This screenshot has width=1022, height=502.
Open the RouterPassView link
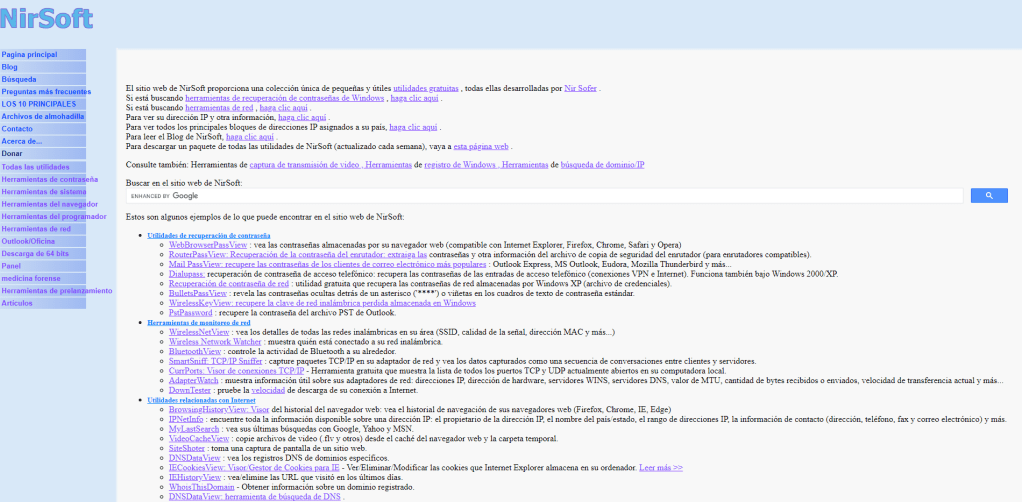pos(298,254)
